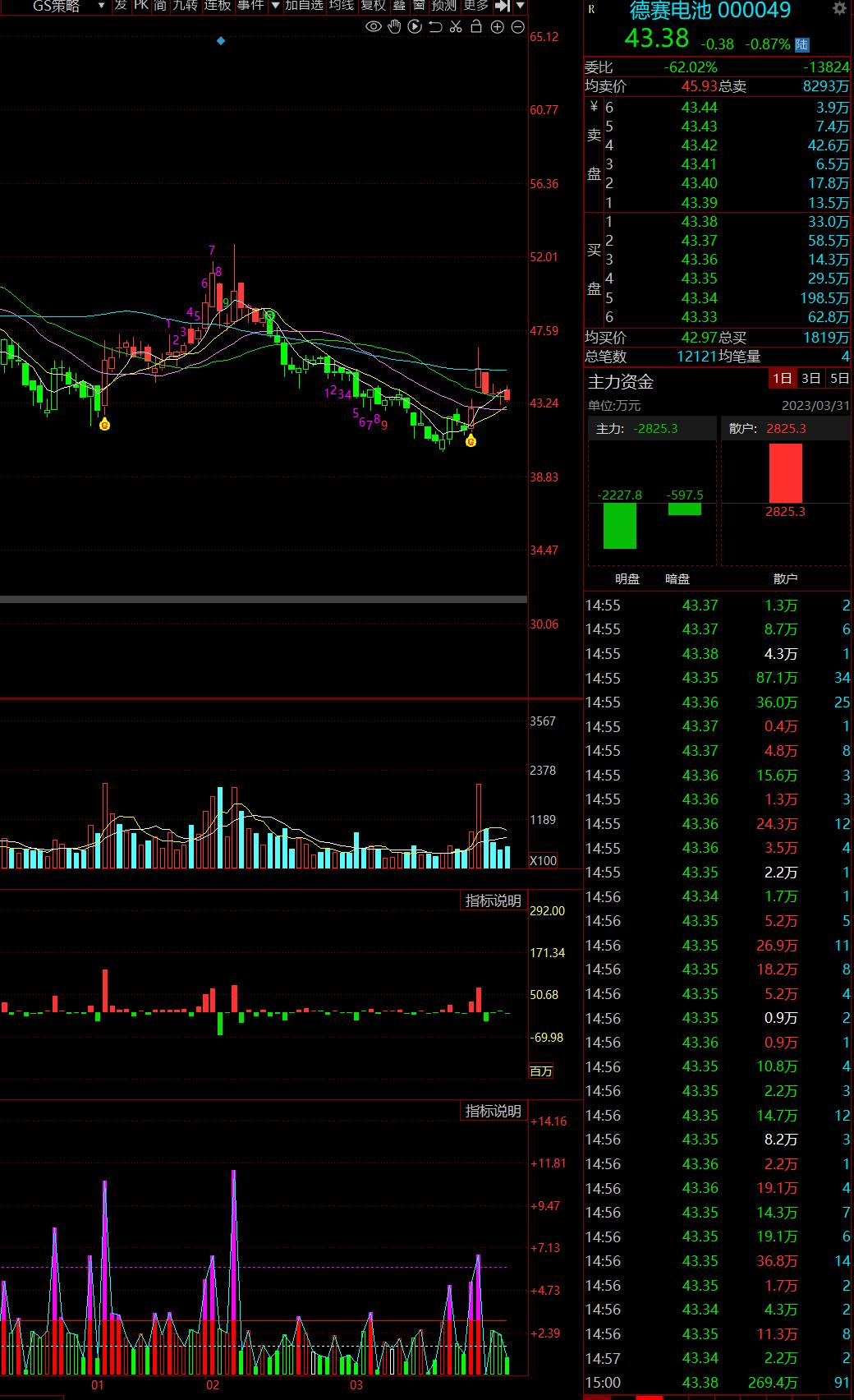Click 加自选 to add to watchlist
This screenshot has height=1400, width=854.
click(x=304, y=6)
